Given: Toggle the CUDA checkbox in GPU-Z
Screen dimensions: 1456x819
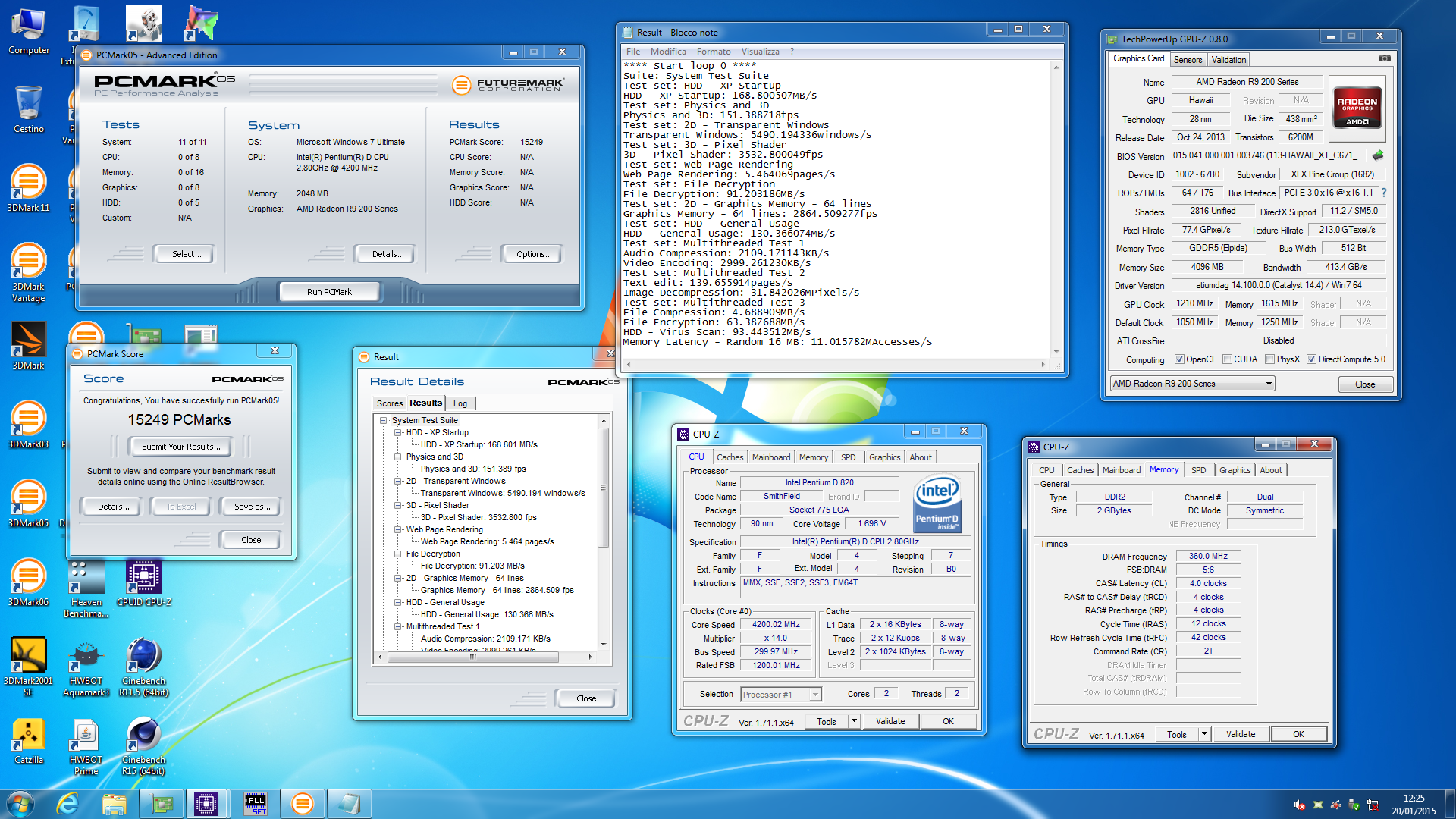Looking at the screenshot, I should point(1227,359).
